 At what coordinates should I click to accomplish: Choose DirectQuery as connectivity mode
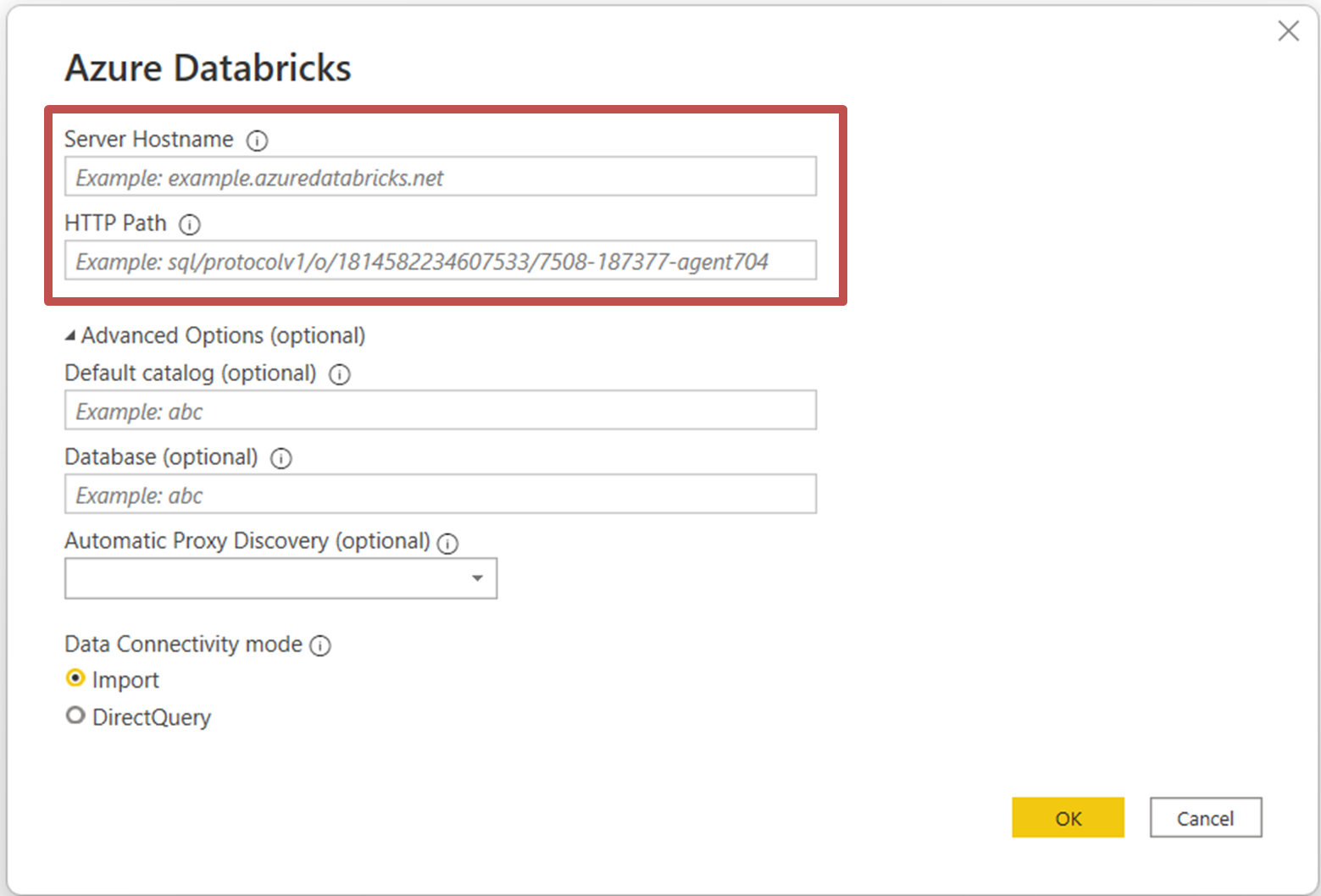pos(75,716)
